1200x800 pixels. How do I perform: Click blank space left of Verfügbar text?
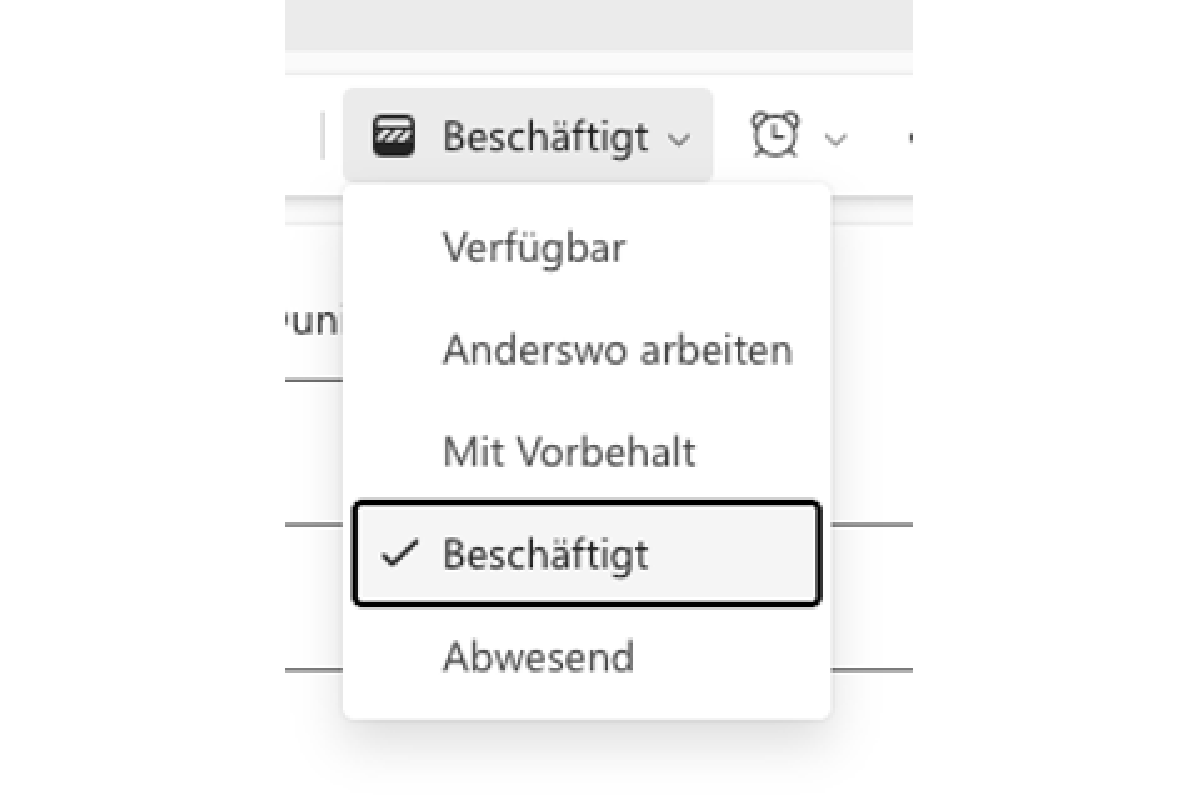click(x=393, y=247)
